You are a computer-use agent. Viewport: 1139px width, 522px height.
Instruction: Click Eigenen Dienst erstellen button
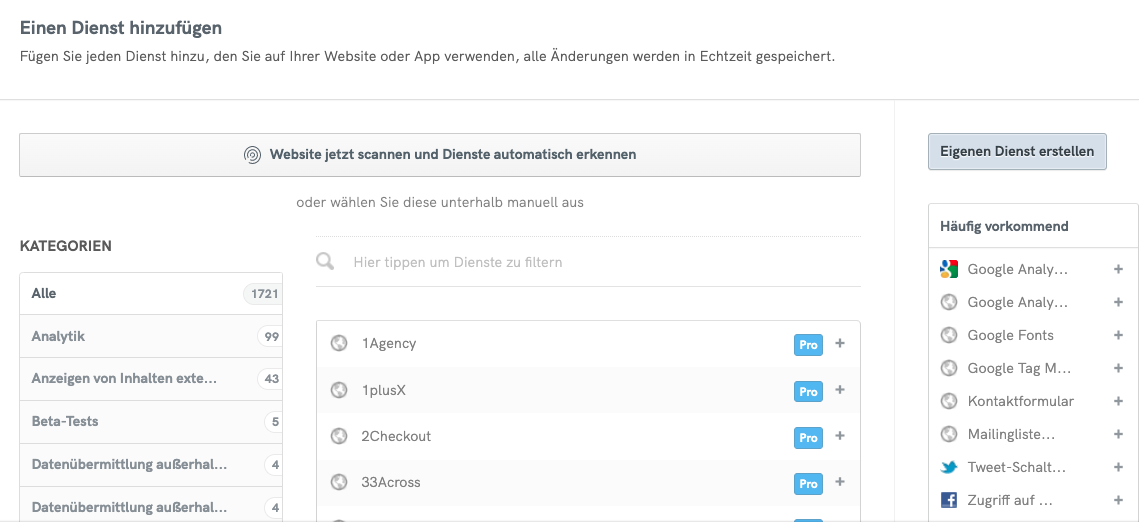pos(1017,152)
